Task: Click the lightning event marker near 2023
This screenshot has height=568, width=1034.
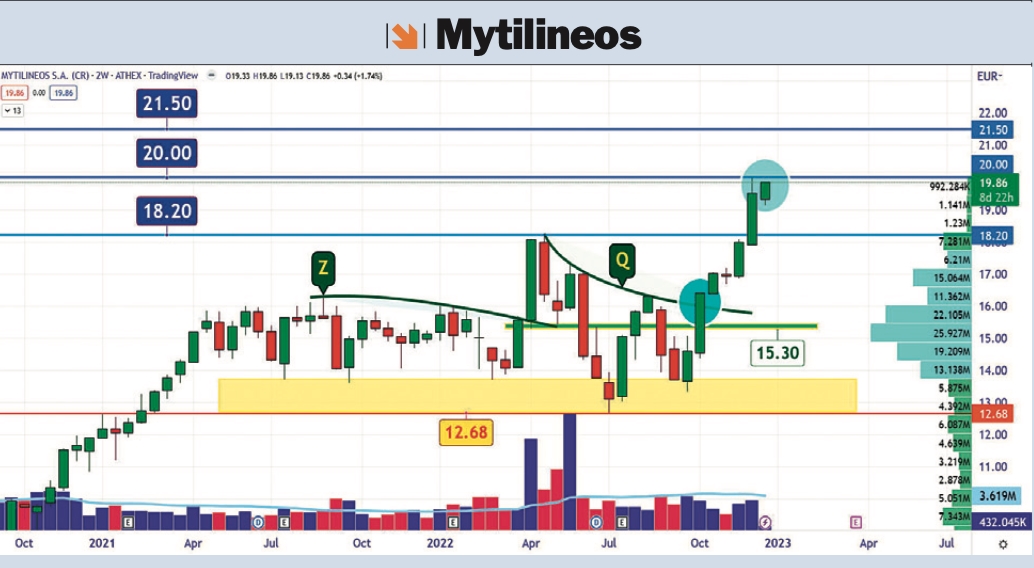Action: click(x=765, y=522)
